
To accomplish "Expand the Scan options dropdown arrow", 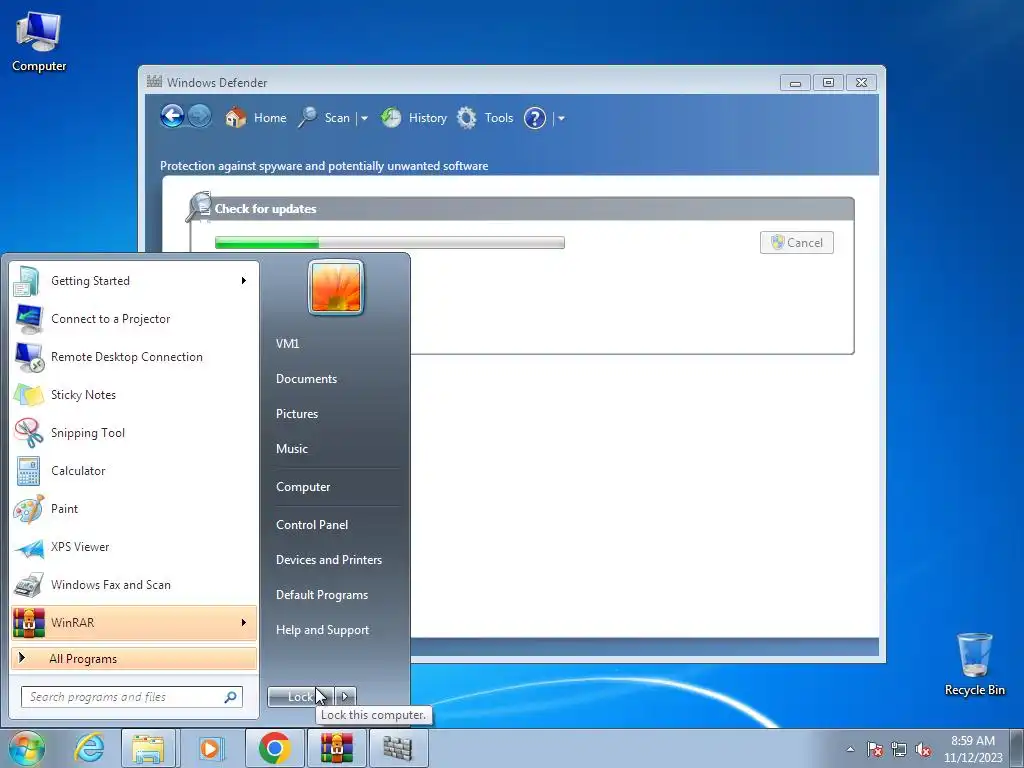I will 364,118.
